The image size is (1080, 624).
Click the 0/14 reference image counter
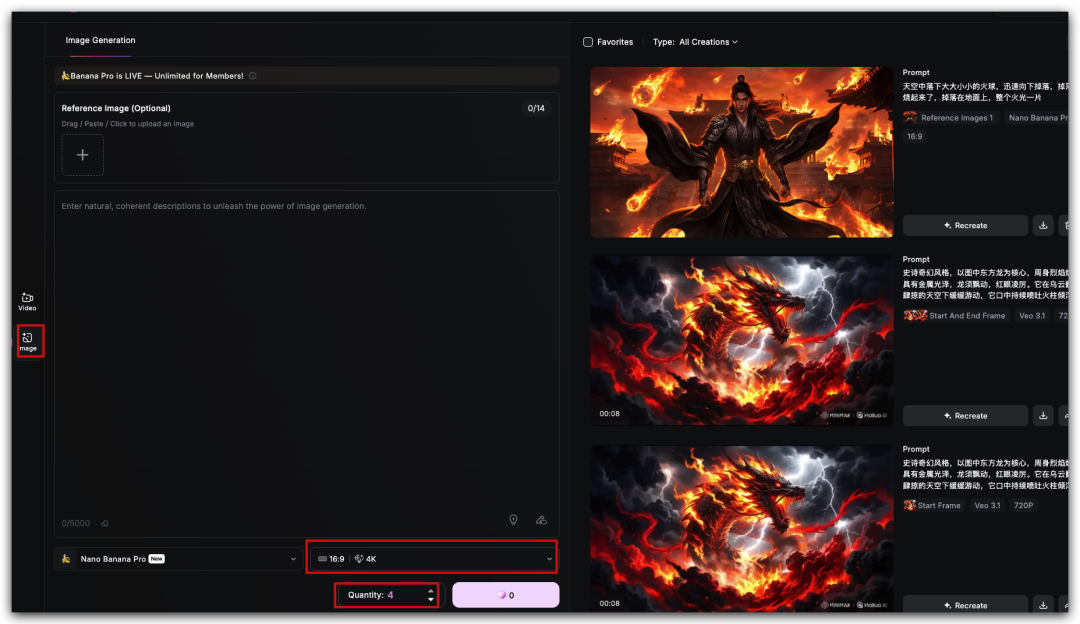(x=536, y=108)
